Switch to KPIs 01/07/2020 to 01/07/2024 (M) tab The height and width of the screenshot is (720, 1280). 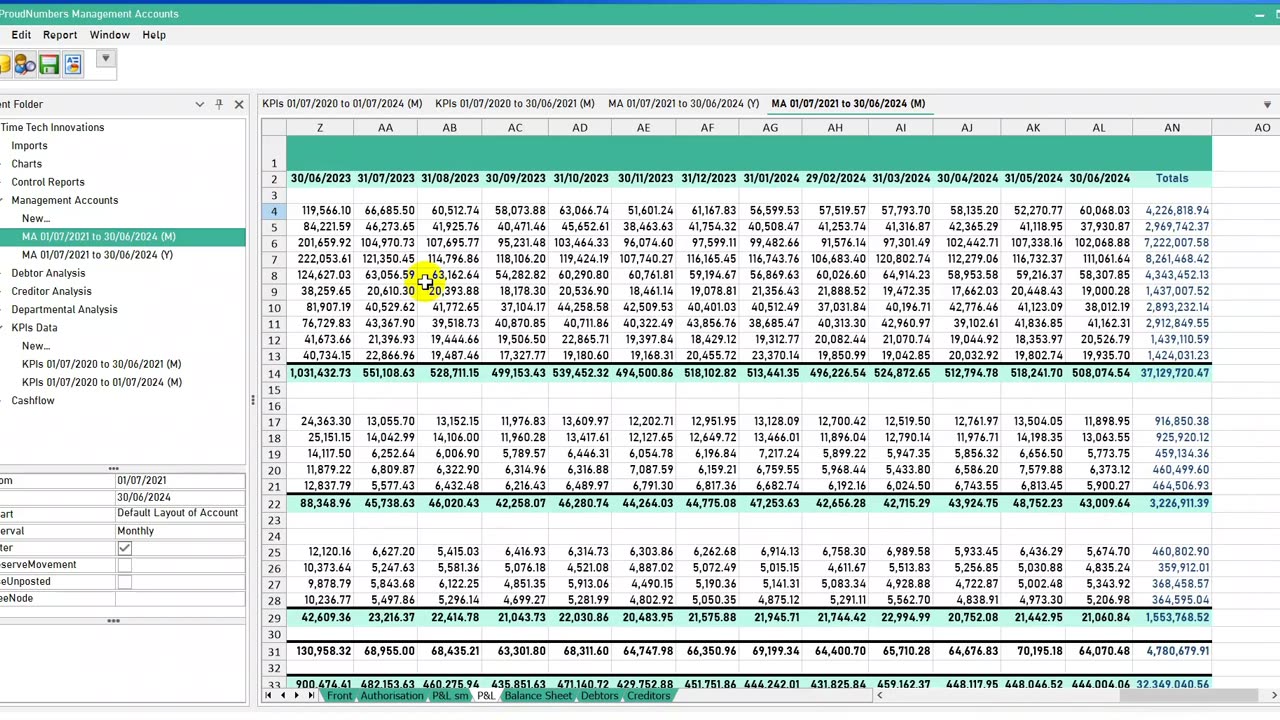click(x=342, y=103)
